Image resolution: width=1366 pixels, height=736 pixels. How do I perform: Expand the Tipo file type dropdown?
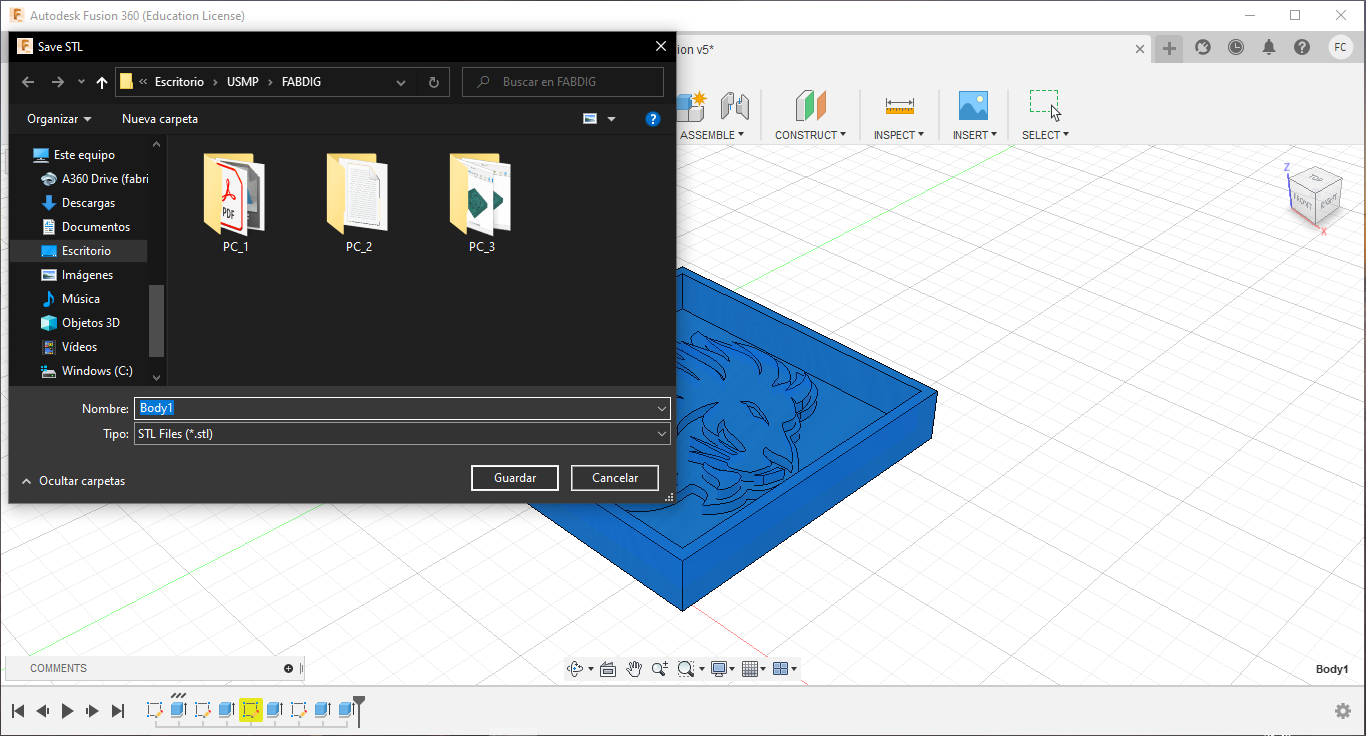tap(662, 434)
